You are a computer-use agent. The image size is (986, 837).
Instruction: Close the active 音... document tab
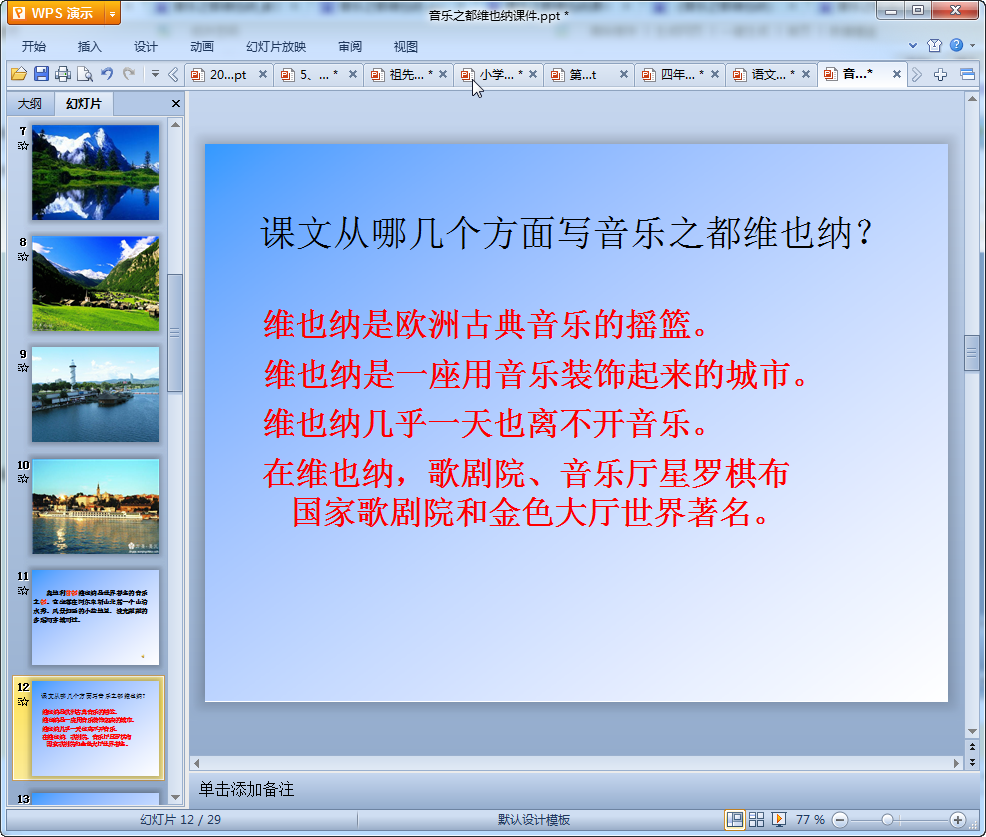(897, 74)
